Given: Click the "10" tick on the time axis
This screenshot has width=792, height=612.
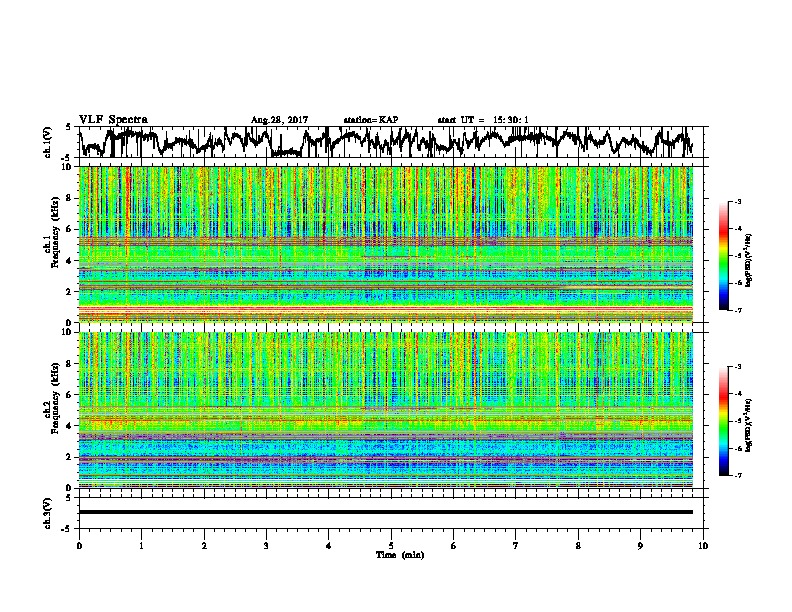Looking at the screenshot, I should (703, 546).
